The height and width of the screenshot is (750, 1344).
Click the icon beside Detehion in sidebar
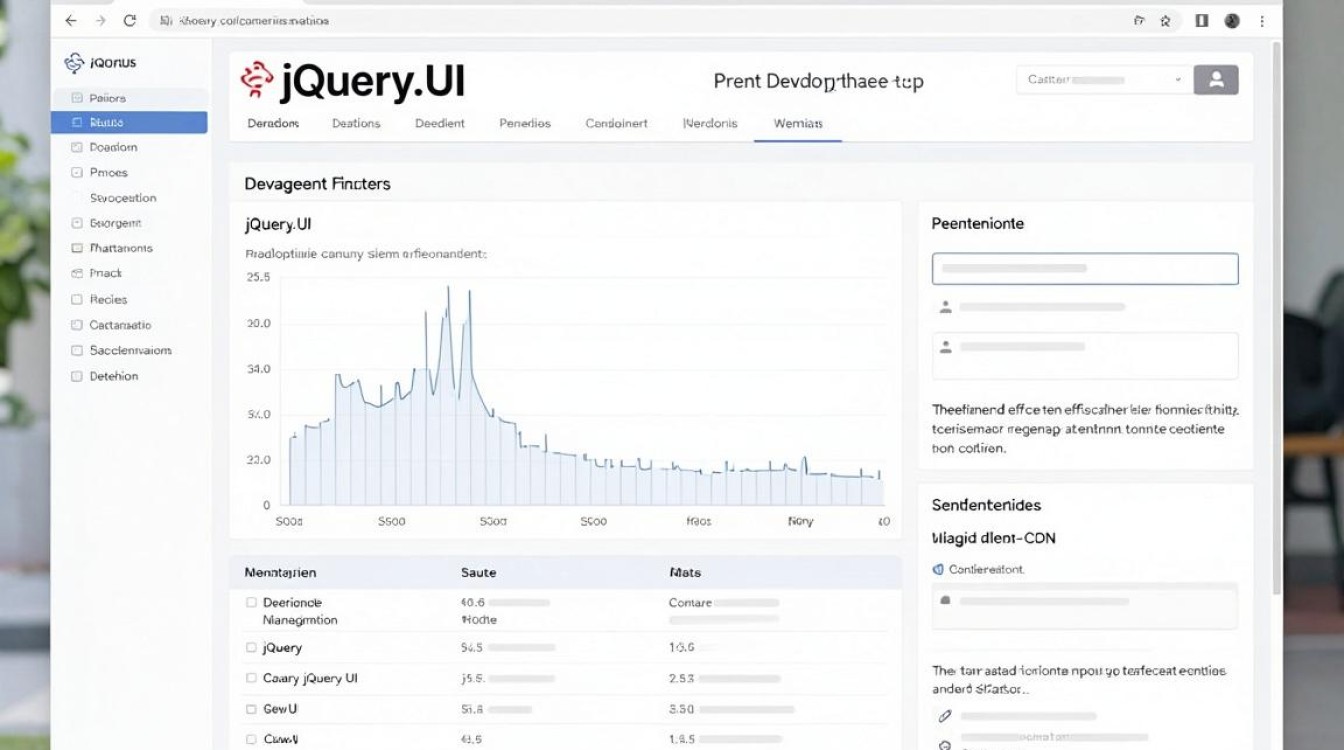[77, 376]
